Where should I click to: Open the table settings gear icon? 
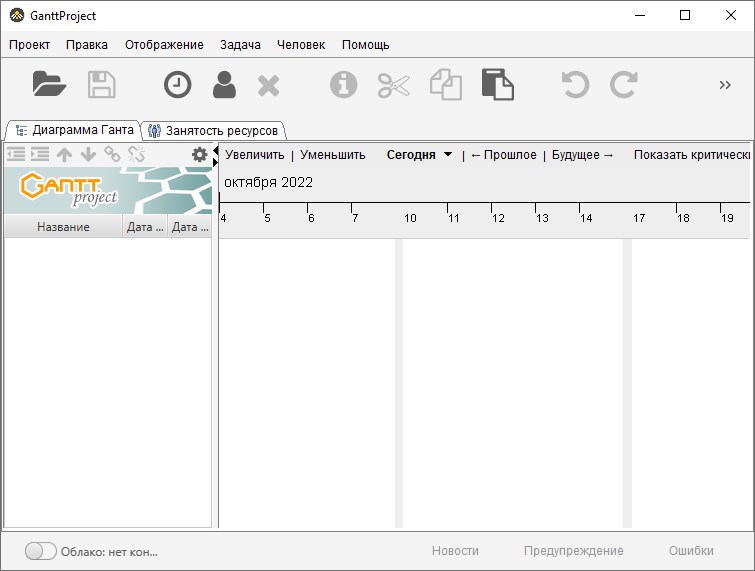tap(199, 154)
